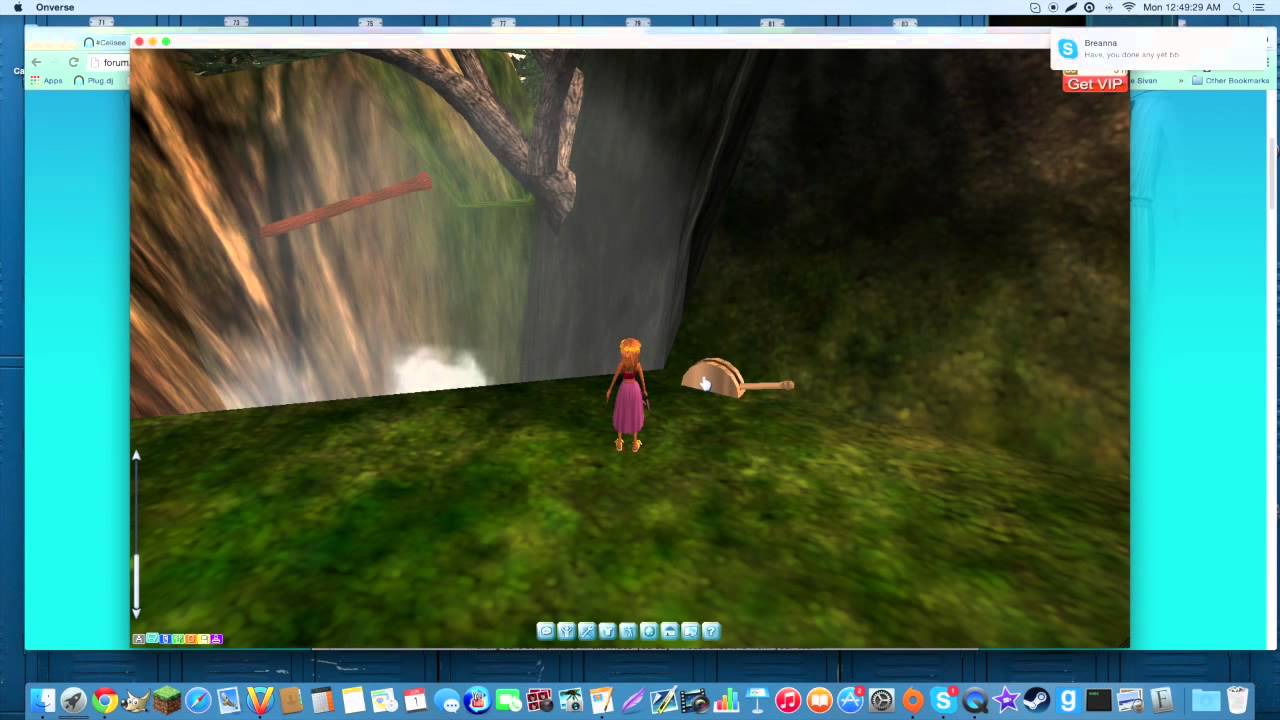Open Skype from the Dock
The image size is (1280, 720).
click(943, 701)
